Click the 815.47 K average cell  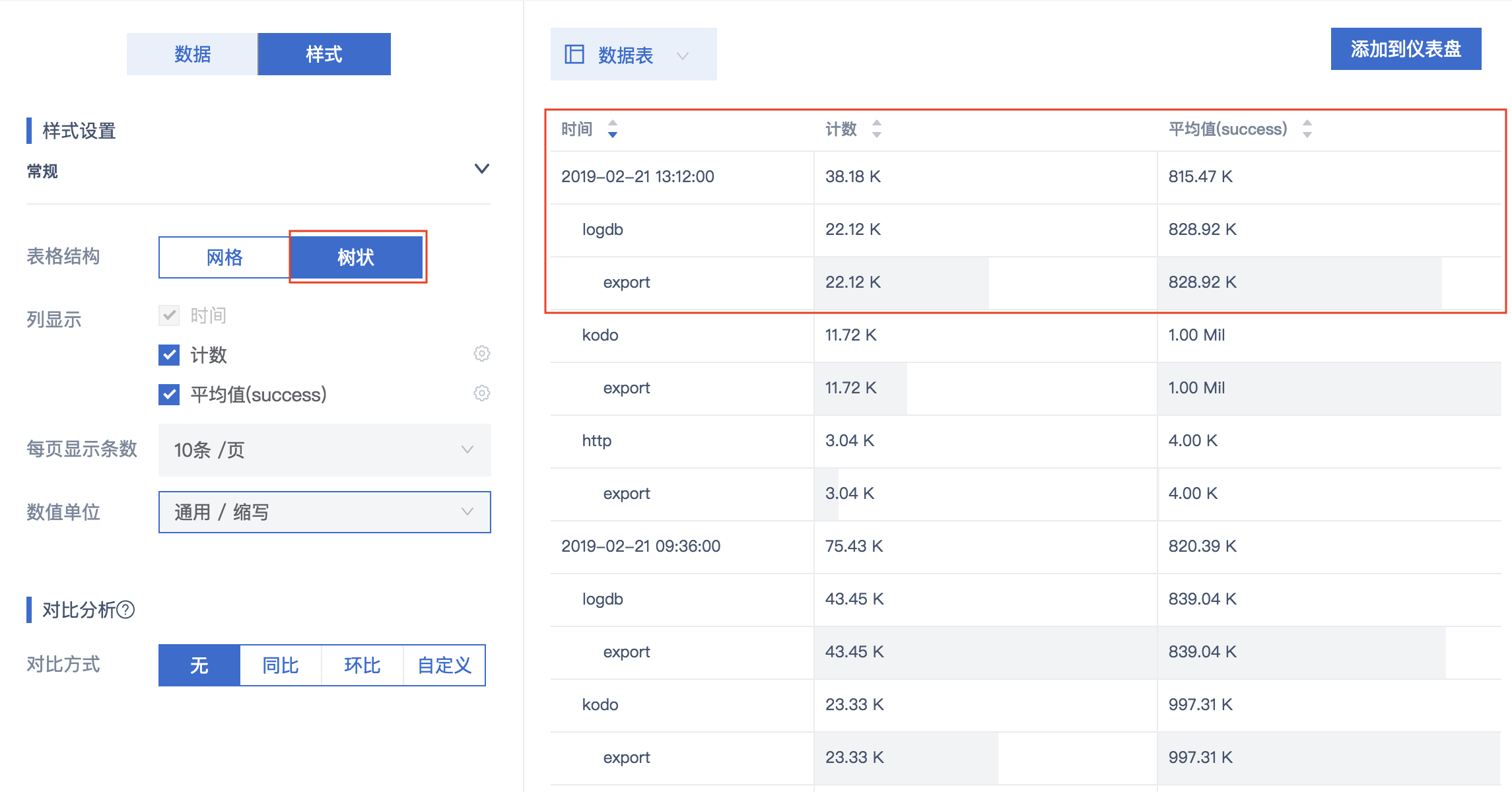point(1329,177)
